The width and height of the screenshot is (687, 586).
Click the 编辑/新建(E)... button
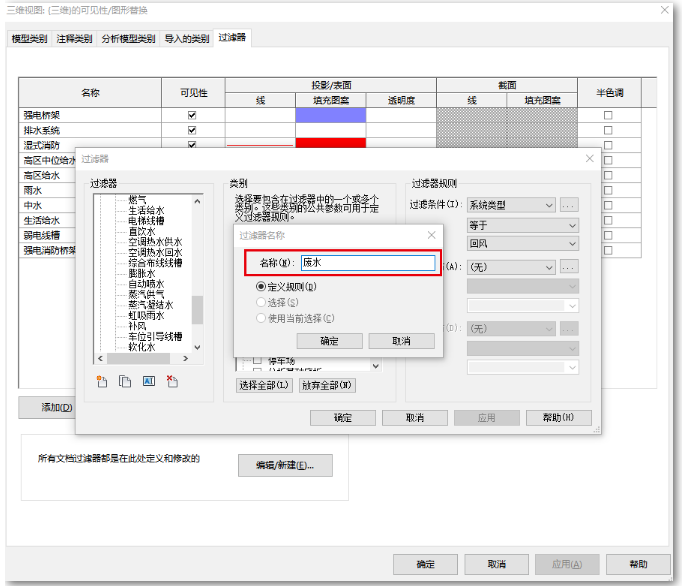point(285,465)
